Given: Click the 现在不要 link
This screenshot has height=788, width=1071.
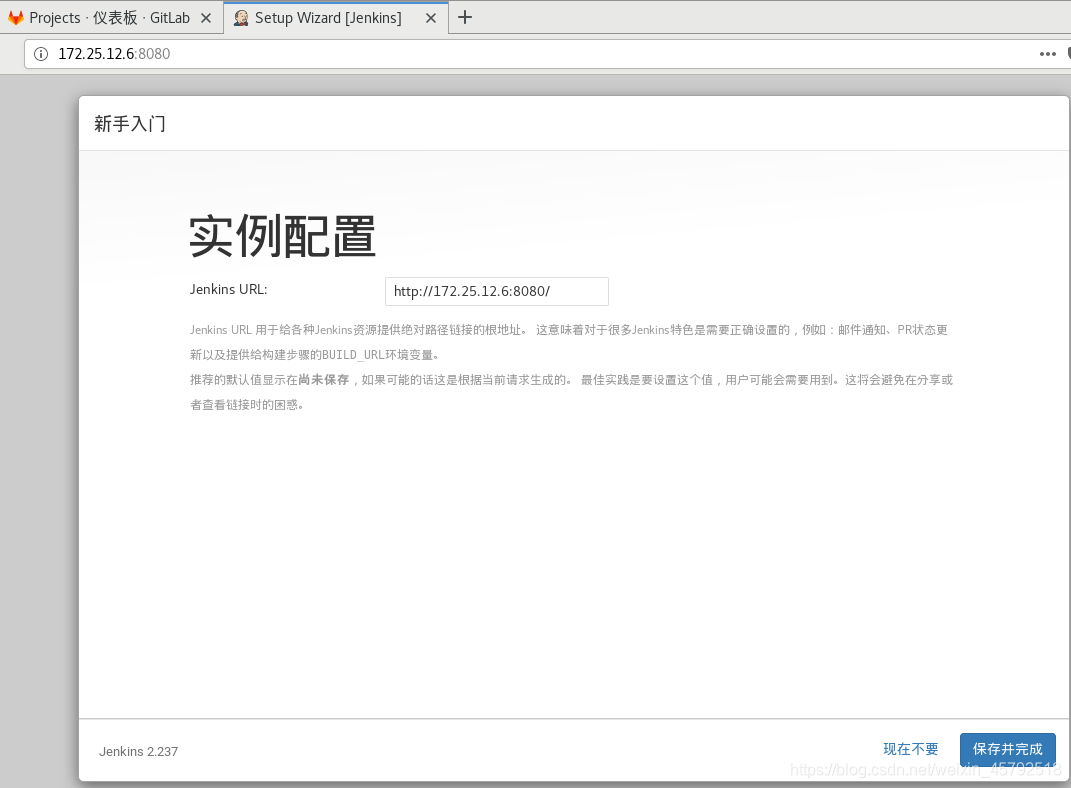Looking at the screenshot, I should click(x=910, y=749).
